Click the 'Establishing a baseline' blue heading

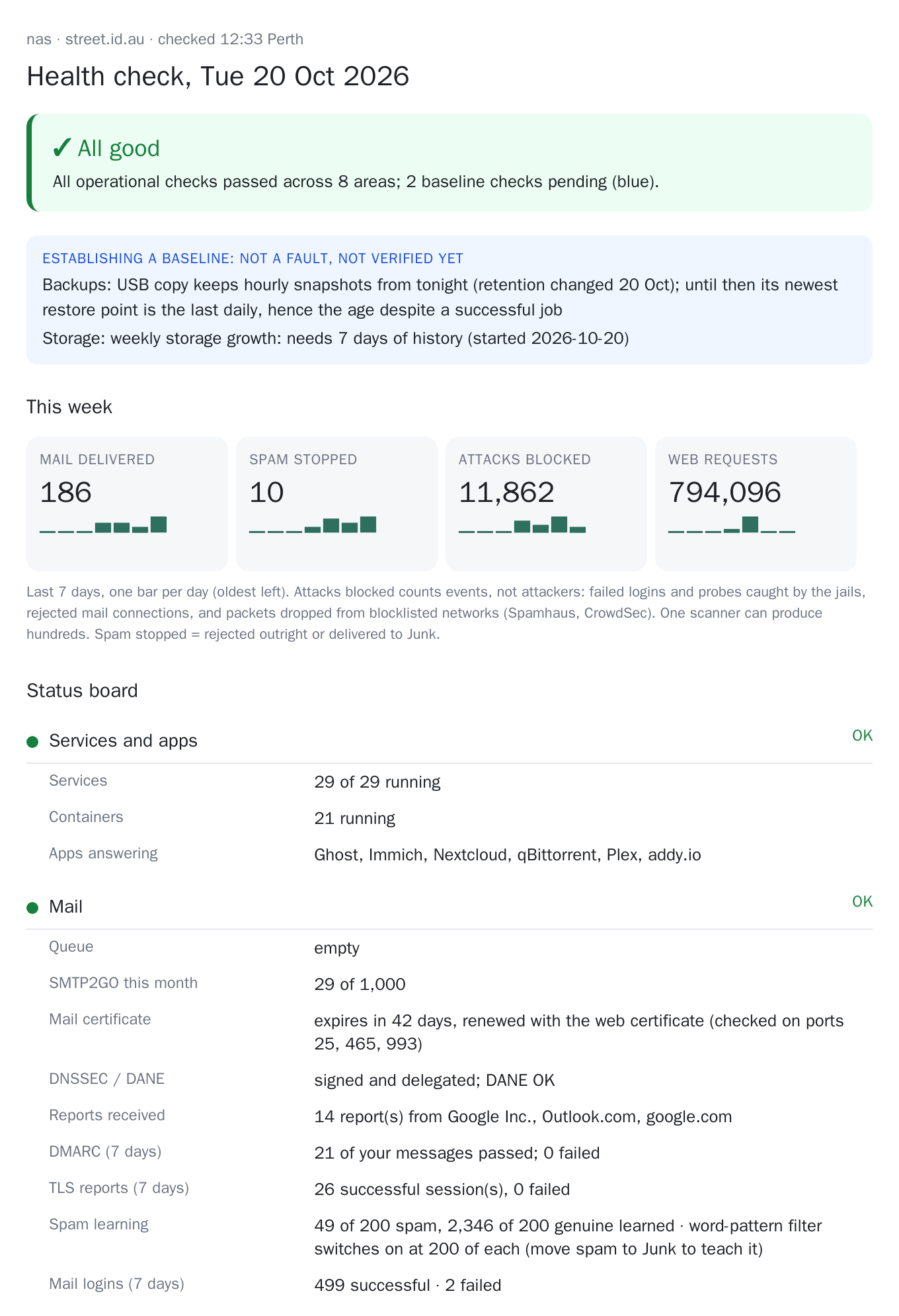click(x=253, y=259)
